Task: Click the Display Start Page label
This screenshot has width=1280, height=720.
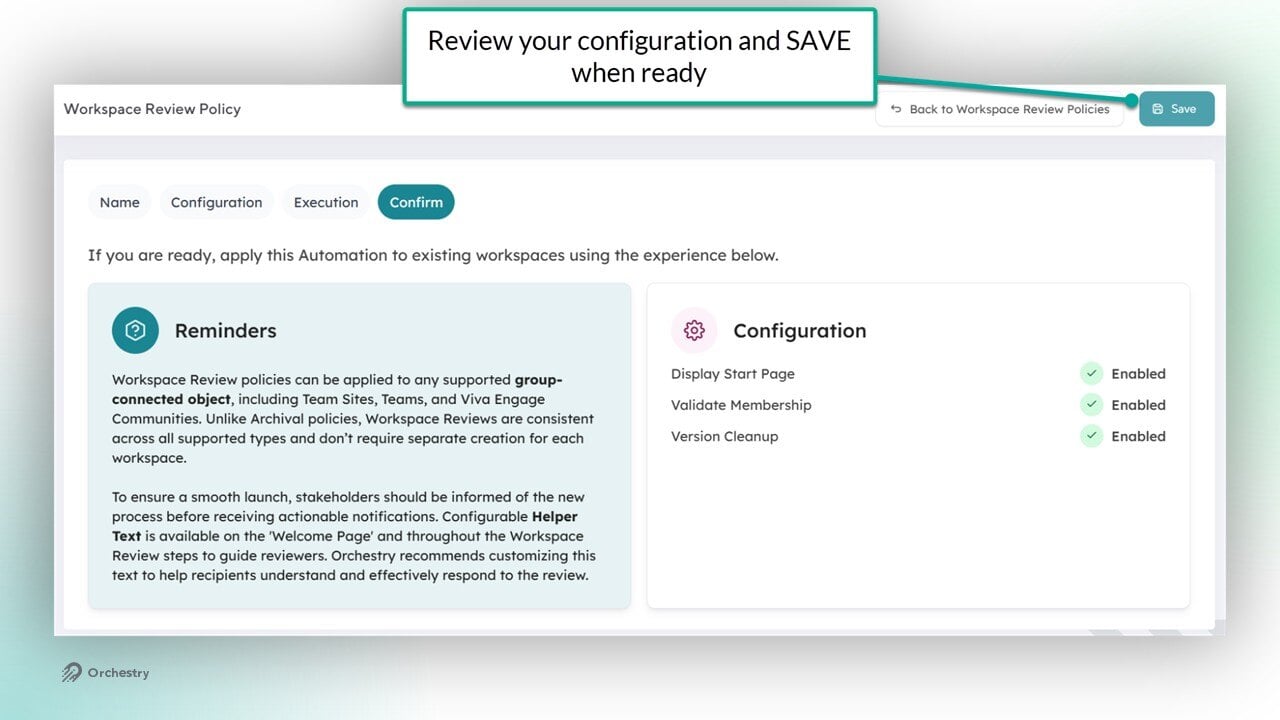Action: pyautogui.click(x=733, y=374)
